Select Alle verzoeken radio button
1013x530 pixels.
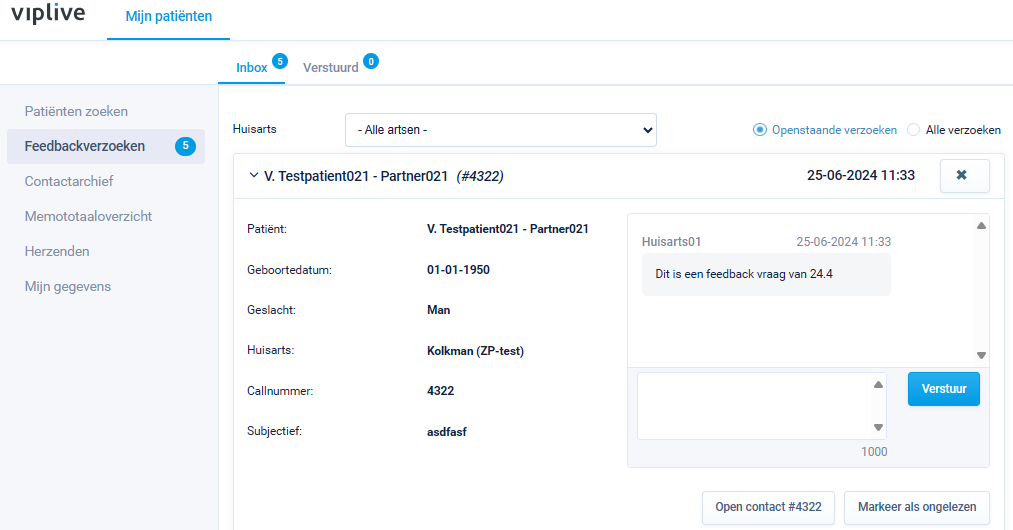913,130
